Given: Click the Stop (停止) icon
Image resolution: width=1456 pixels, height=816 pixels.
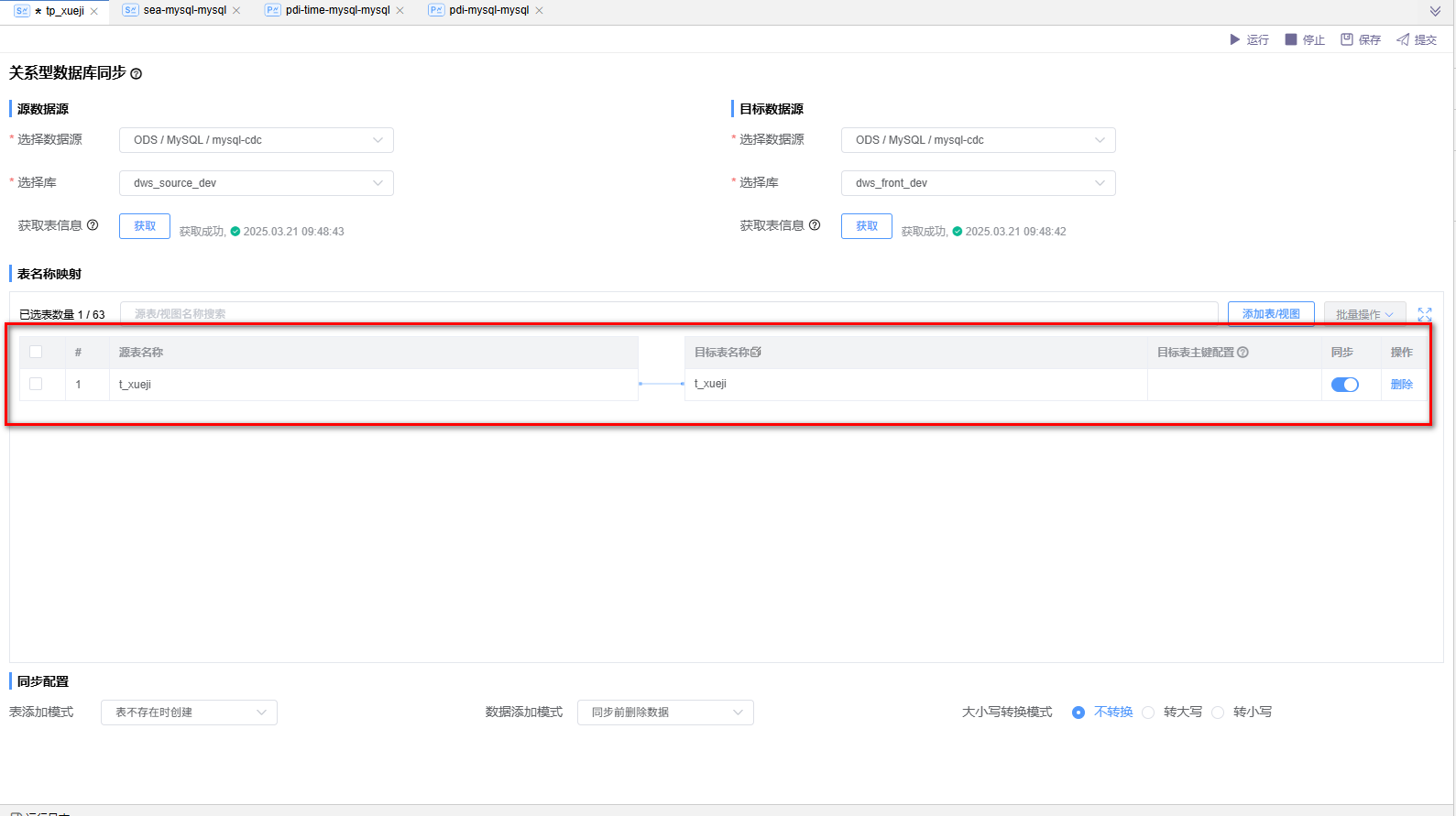Looking at the screenshot, I should [1291, 39].
